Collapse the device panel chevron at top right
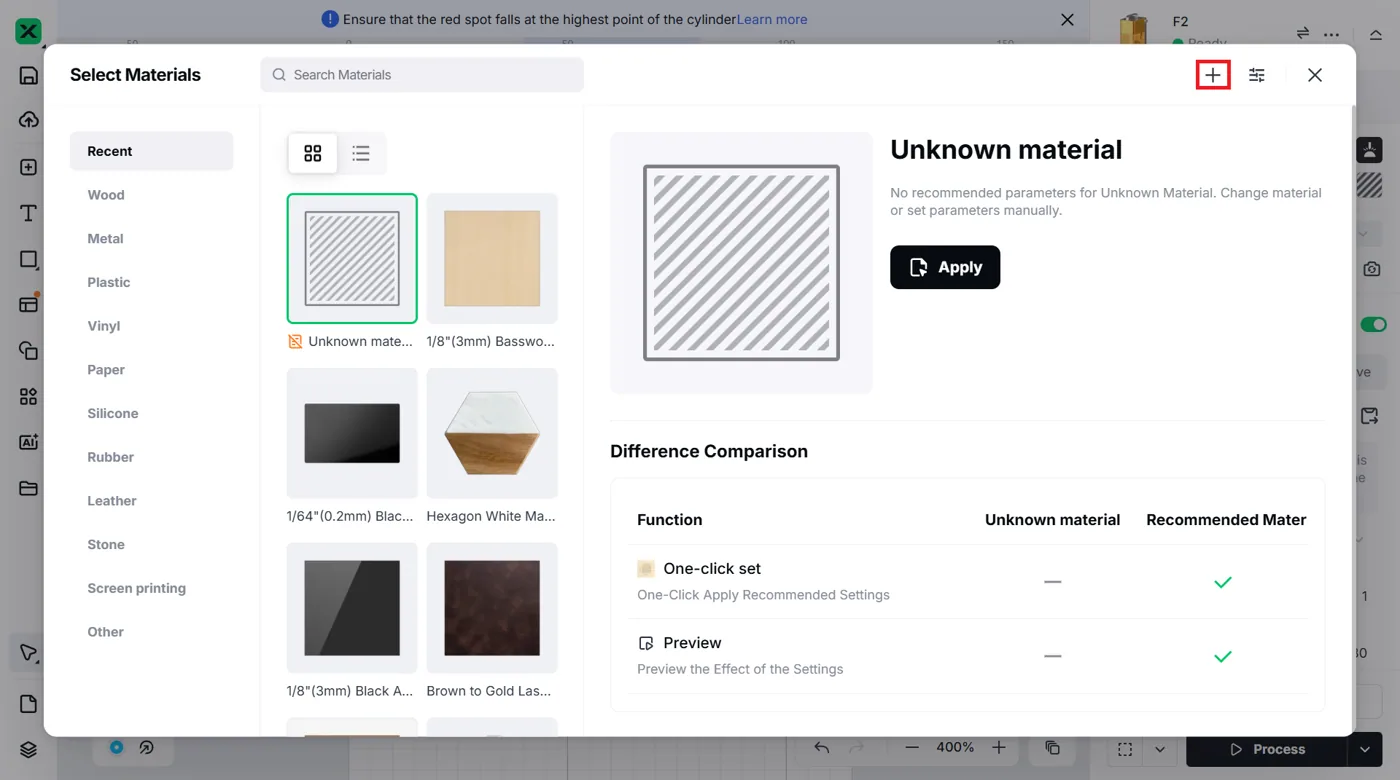Screen dimensions: 1400x780 coord(1376,34)
